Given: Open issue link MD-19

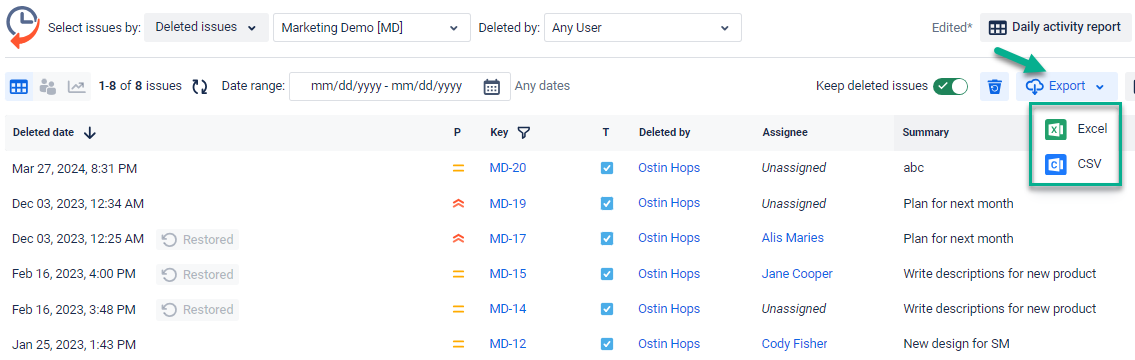Looking at the screenshot, I should [507, 204].
